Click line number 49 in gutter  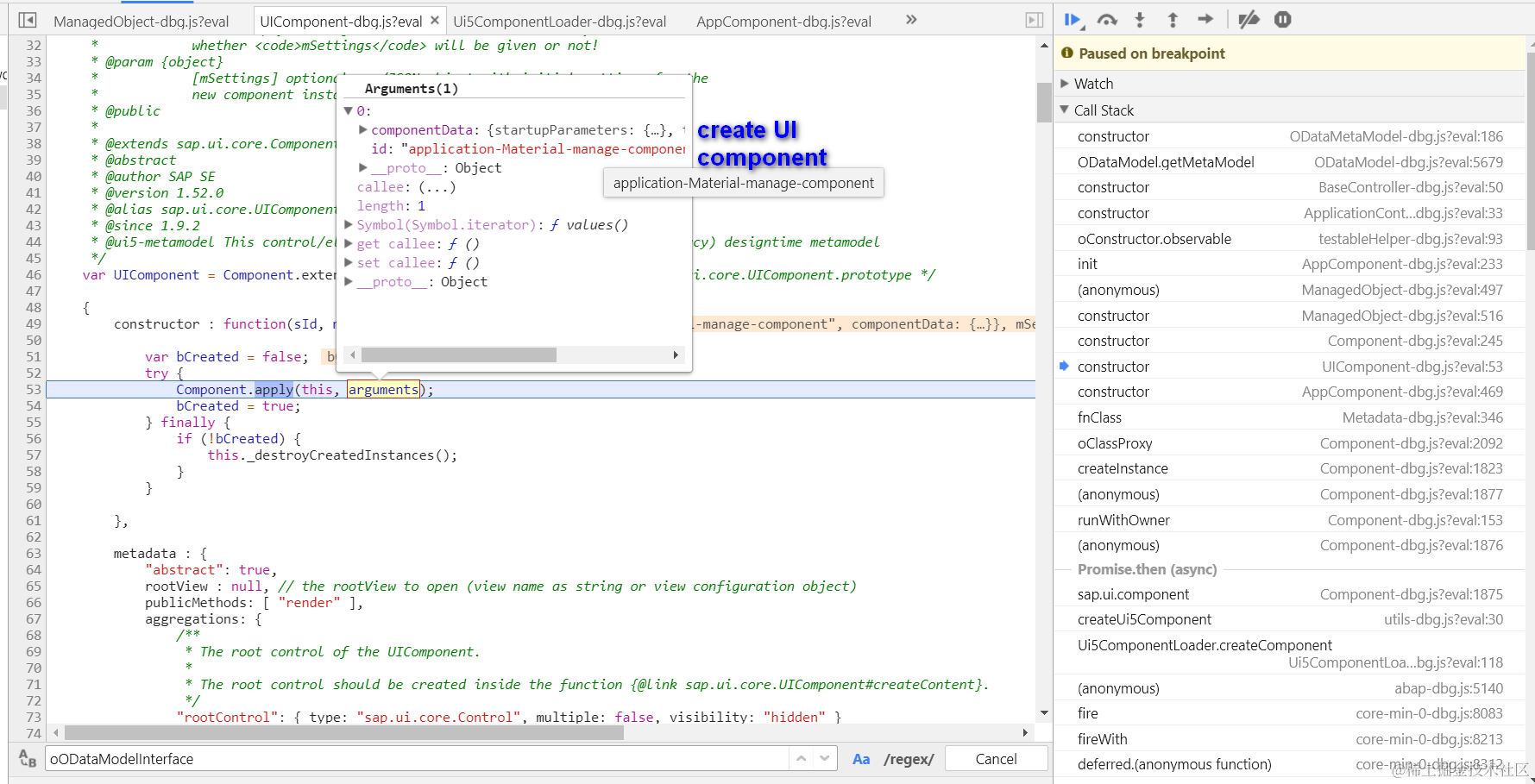tap(33, 324)
